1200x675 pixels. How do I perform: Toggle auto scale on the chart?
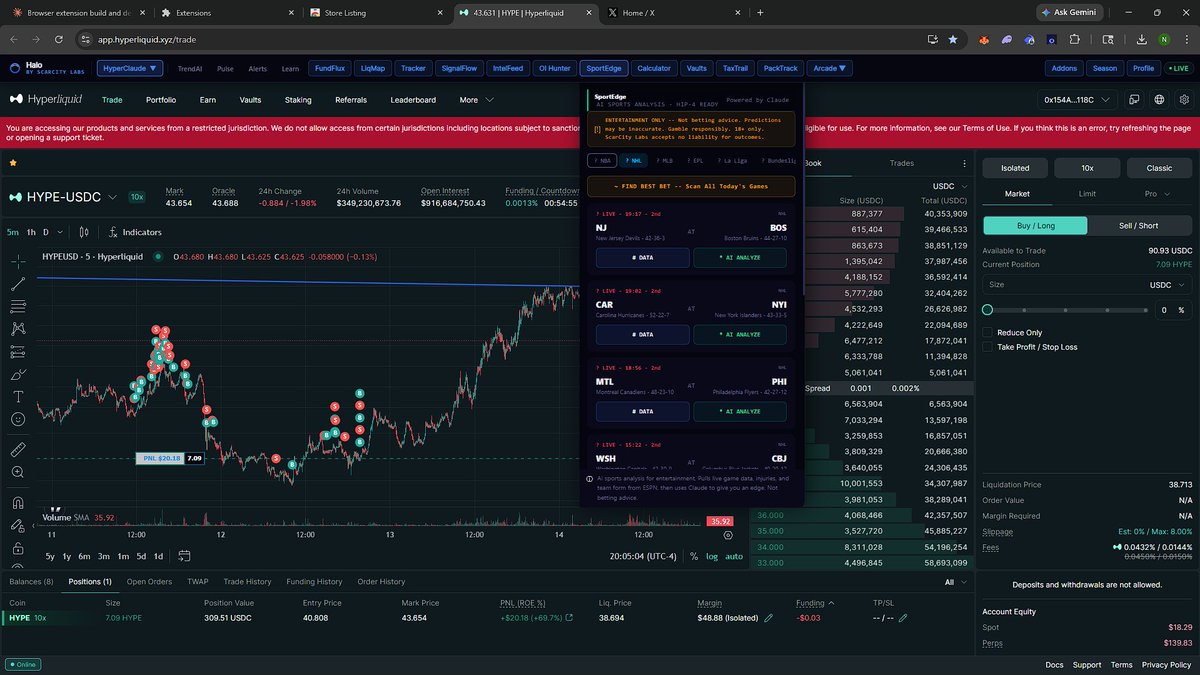point(734,556)
